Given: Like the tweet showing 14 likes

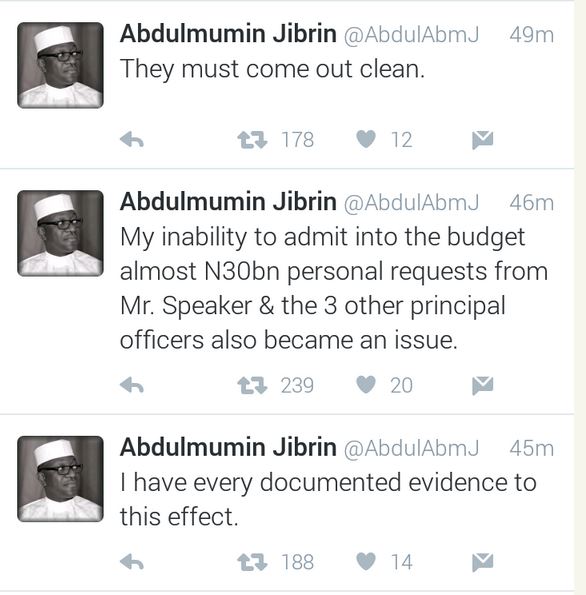Looking at the screenshot, I should coord(366,562).
